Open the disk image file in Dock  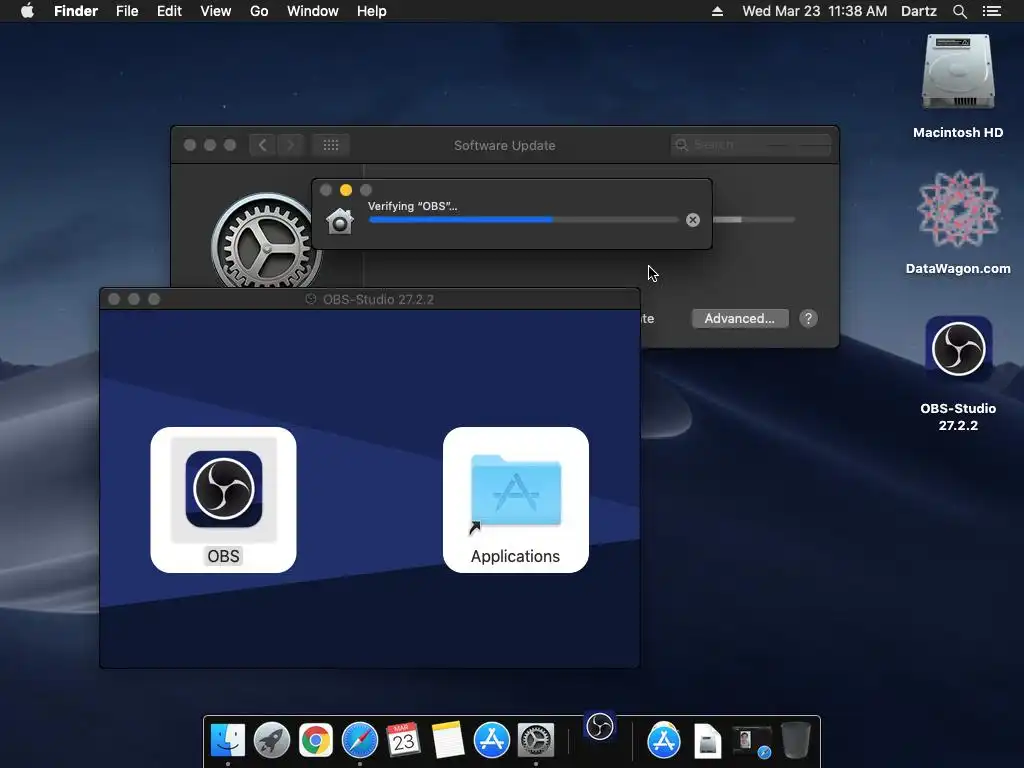707,741
